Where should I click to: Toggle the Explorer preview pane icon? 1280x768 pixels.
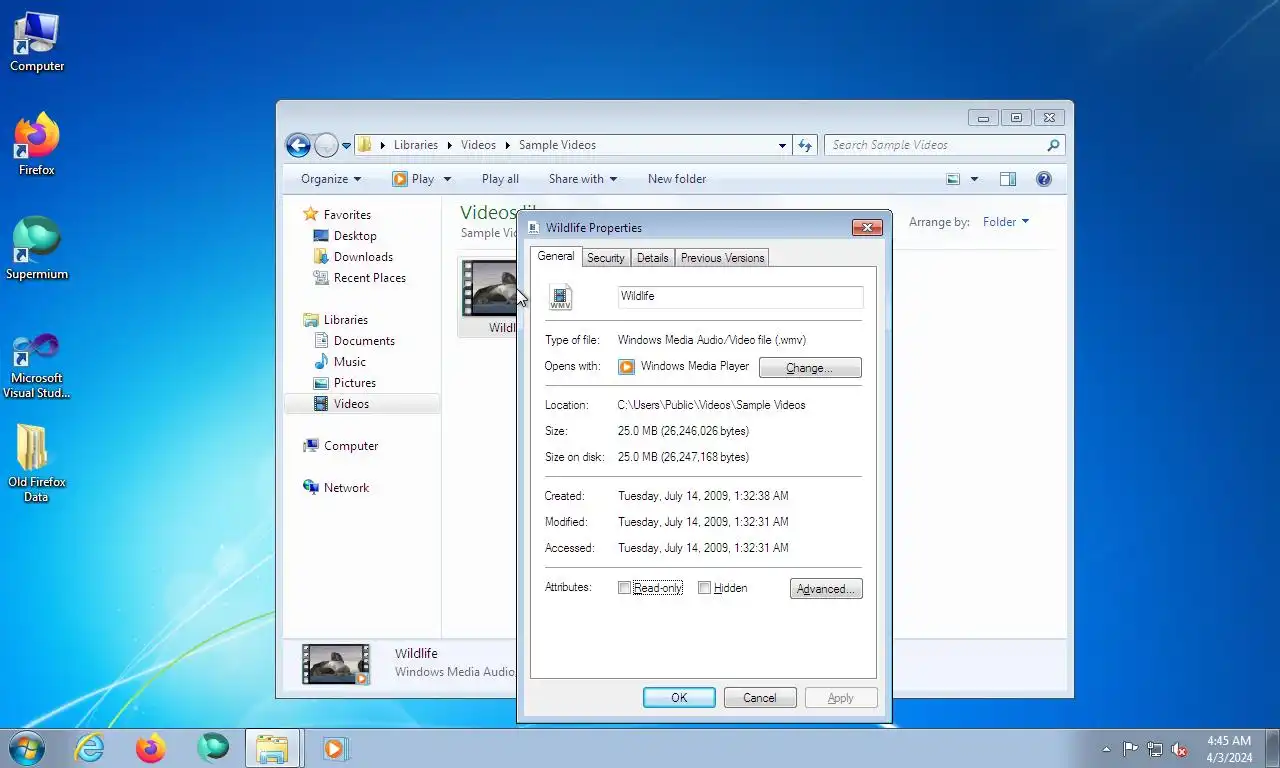pos(1008,179)
